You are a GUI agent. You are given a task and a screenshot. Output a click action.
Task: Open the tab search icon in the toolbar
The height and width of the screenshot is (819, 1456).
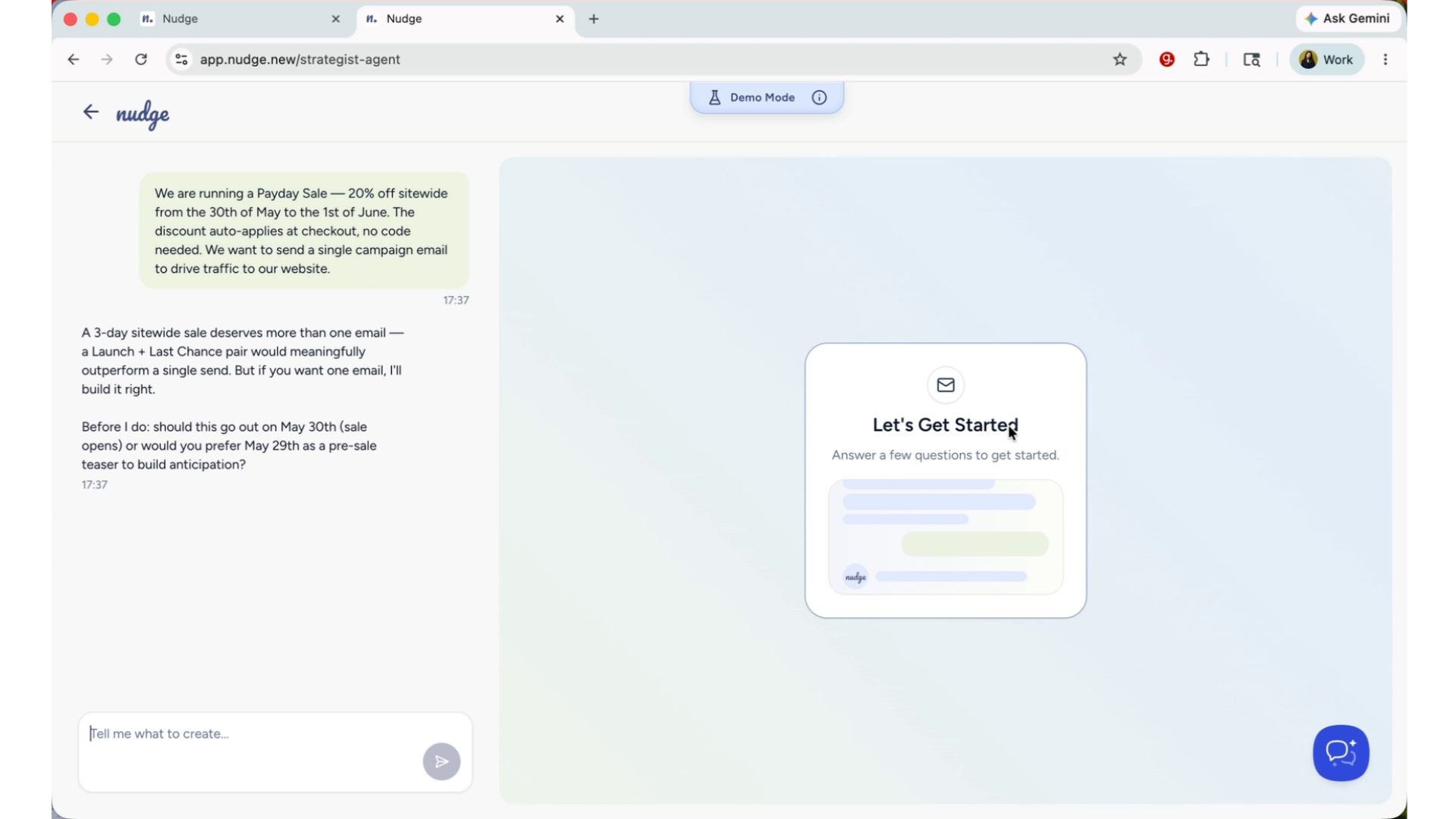pyautogui.click(x=1251, y=59)
